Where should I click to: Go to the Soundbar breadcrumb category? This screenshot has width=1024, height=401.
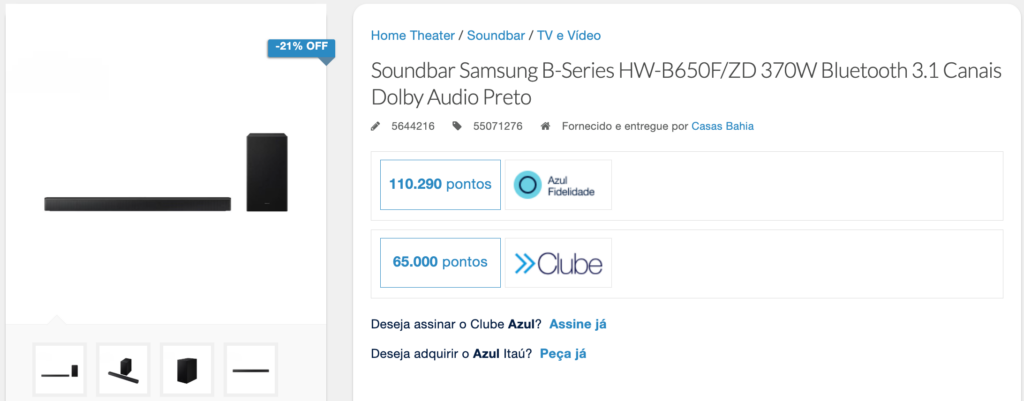point(496,35)
